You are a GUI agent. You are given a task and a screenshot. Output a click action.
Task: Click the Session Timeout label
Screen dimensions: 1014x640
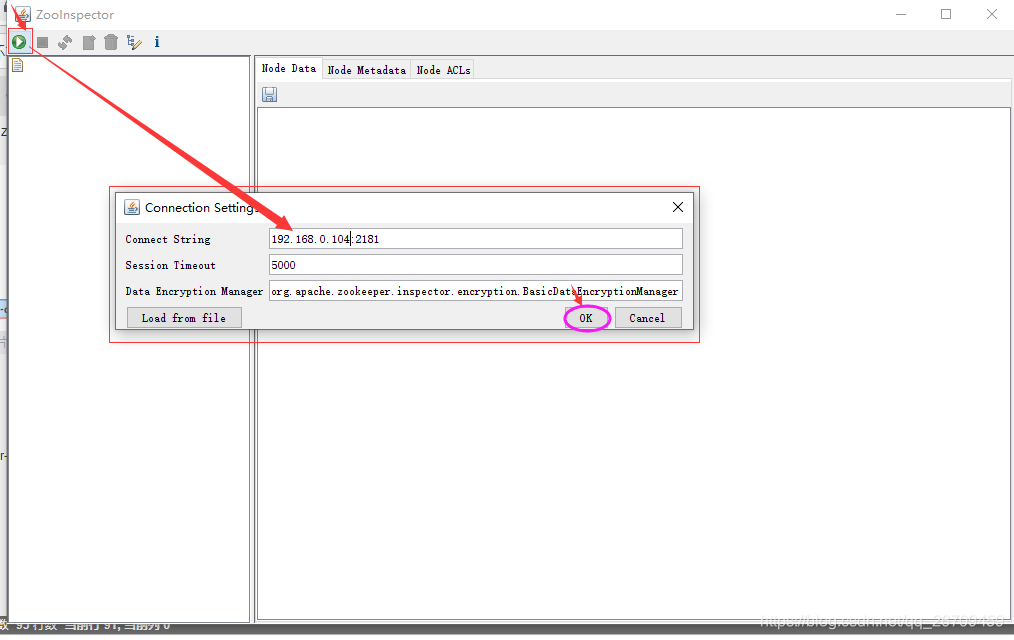click(x=170, y=265)
